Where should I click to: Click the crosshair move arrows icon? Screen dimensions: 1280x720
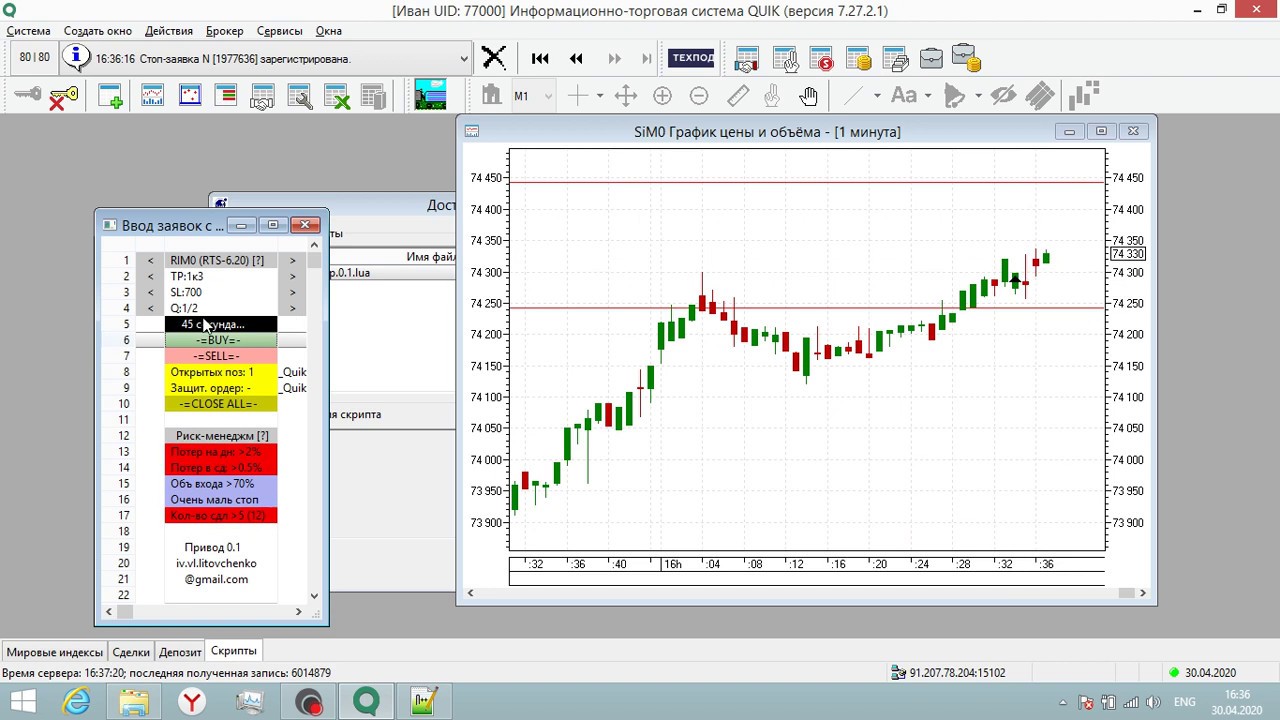pyautogui.click(x=626, y=96)
